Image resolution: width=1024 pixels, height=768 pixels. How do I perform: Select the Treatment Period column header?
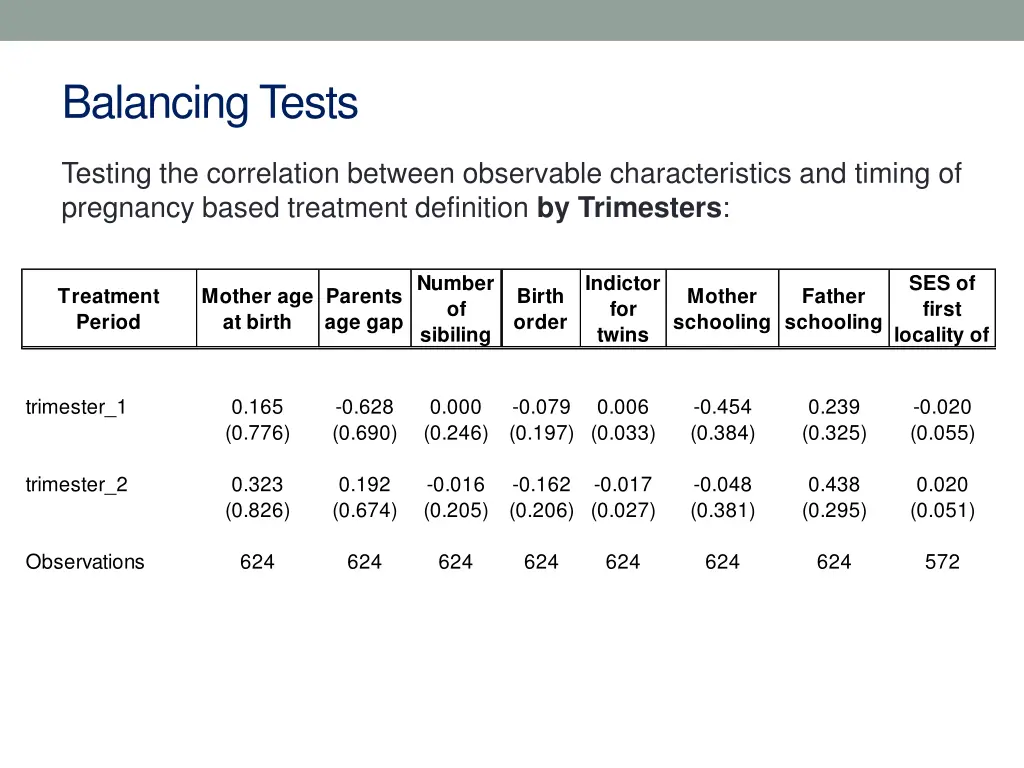pos(108,309)
